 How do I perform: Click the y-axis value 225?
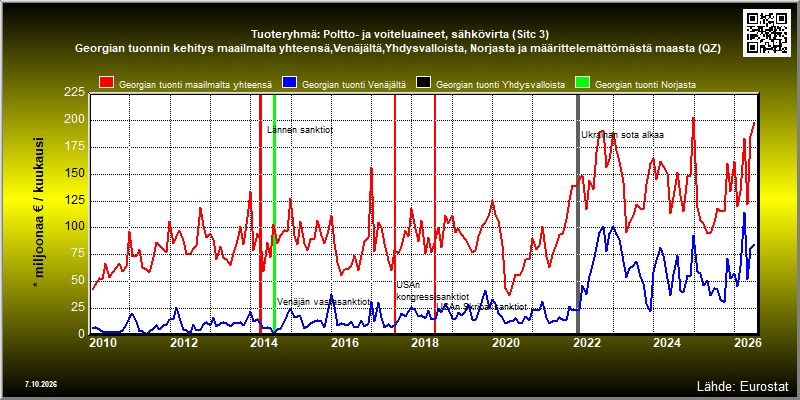(x=75, y=93)
